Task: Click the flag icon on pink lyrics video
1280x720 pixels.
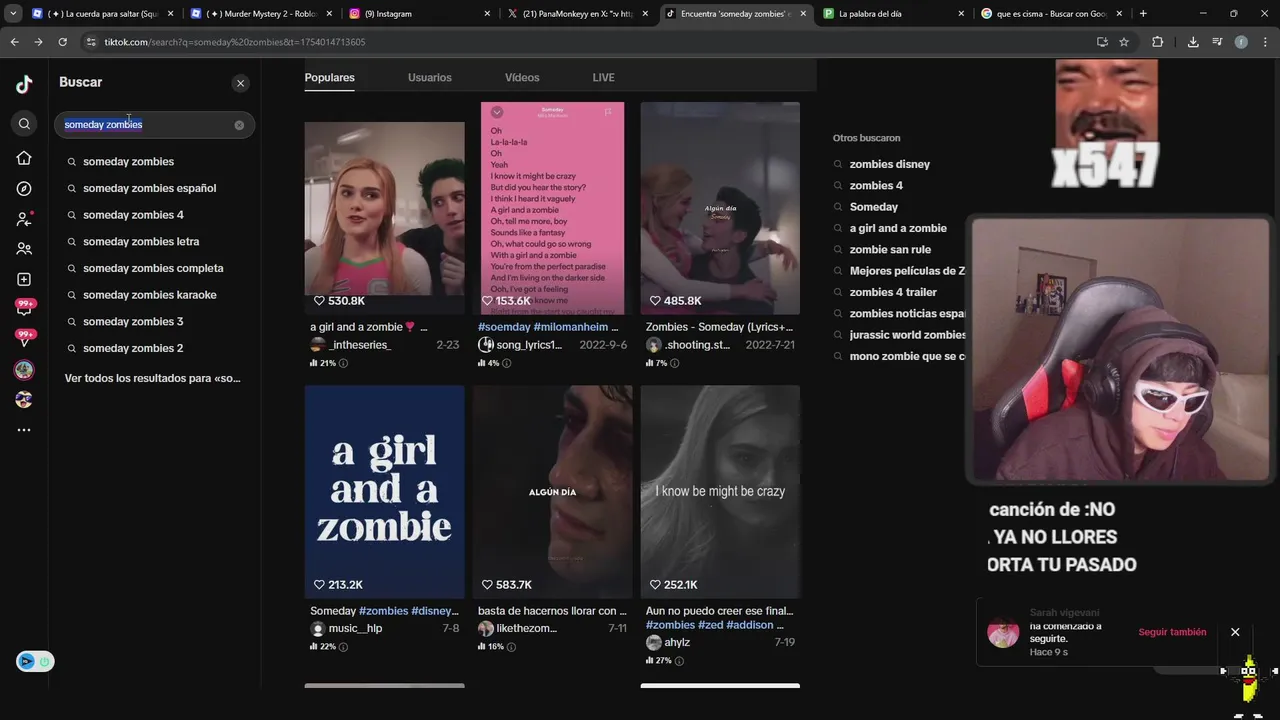Action: 607,112
